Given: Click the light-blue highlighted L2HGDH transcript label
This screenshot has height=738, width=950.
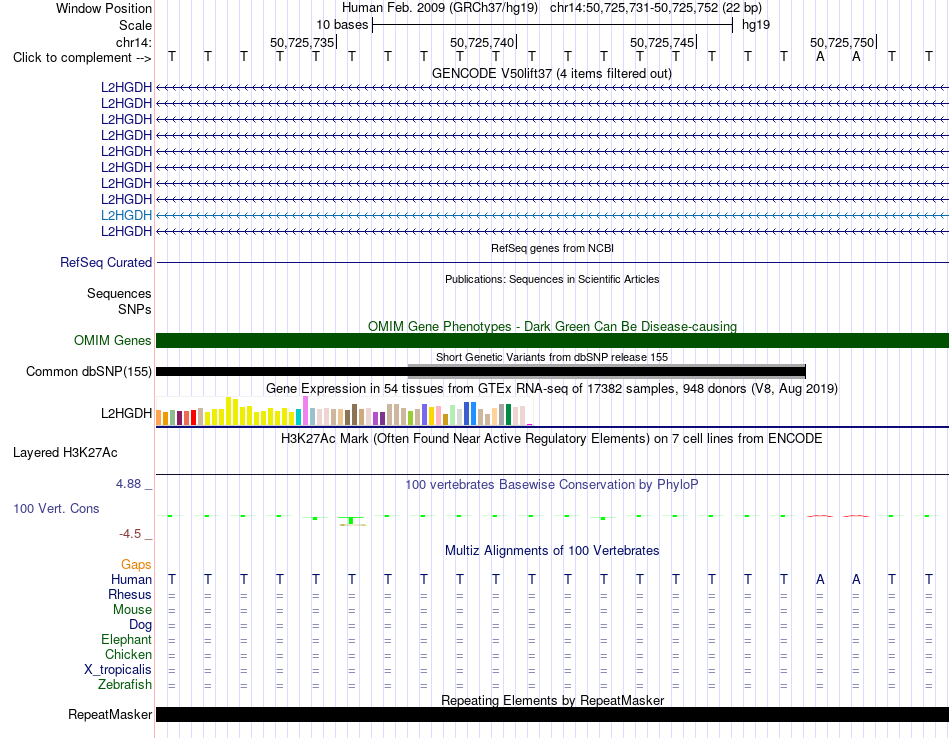Looking at the screenshot, I should (126, 215).
